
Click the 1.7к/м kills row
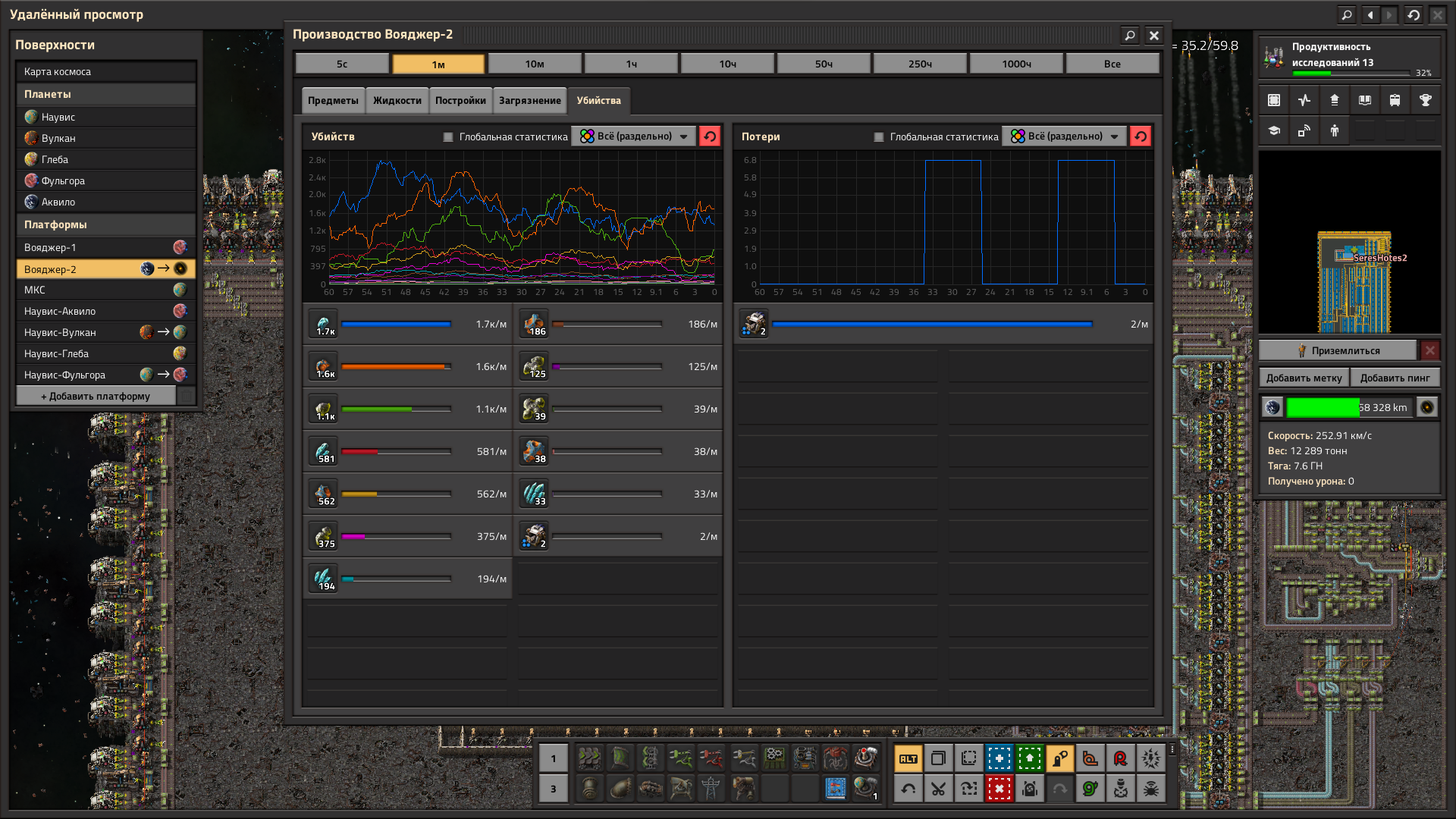(408, 325)
